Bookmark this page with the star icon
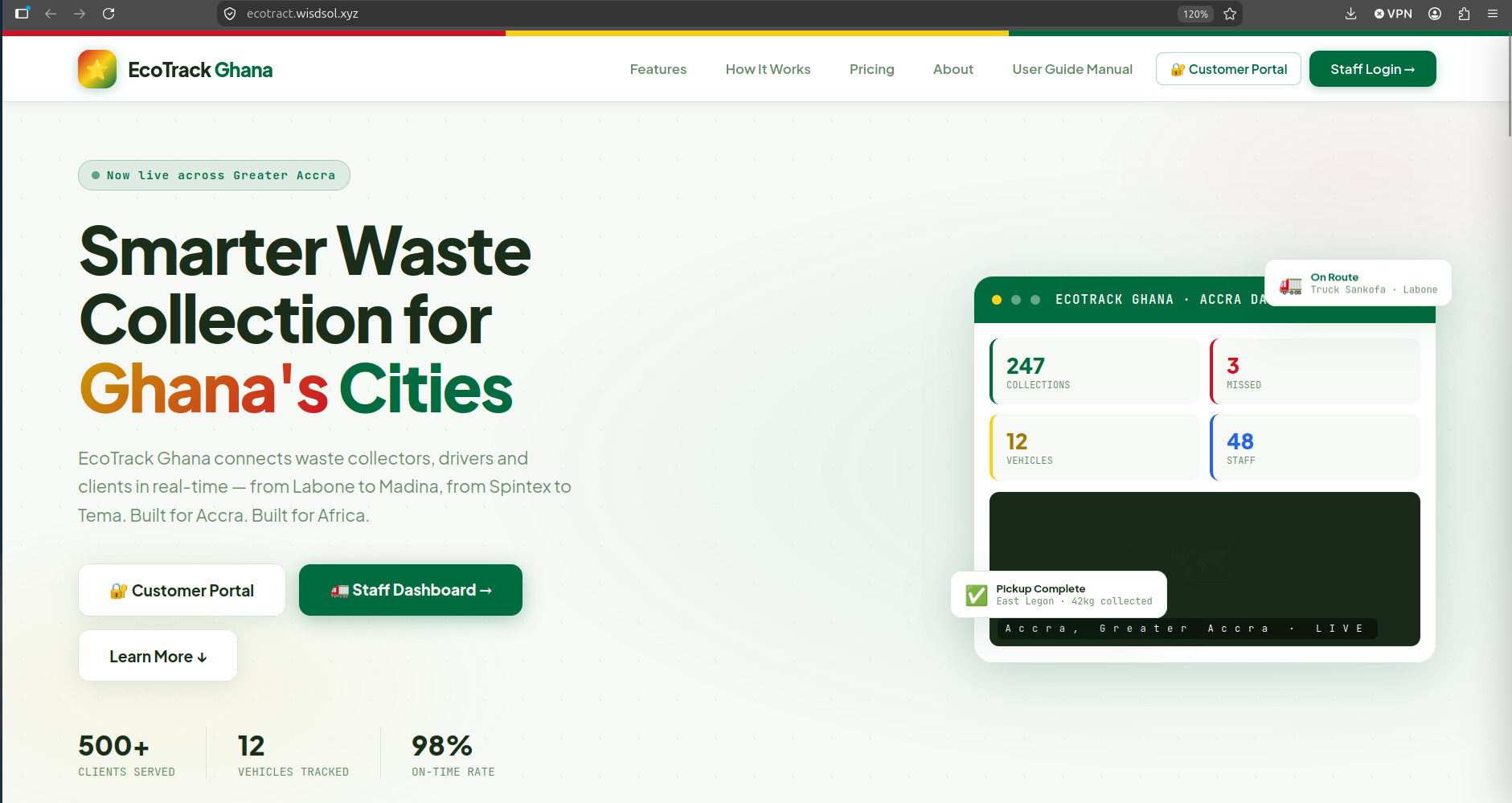Viewport: 1512px width, 803px height. (1230, 14)
